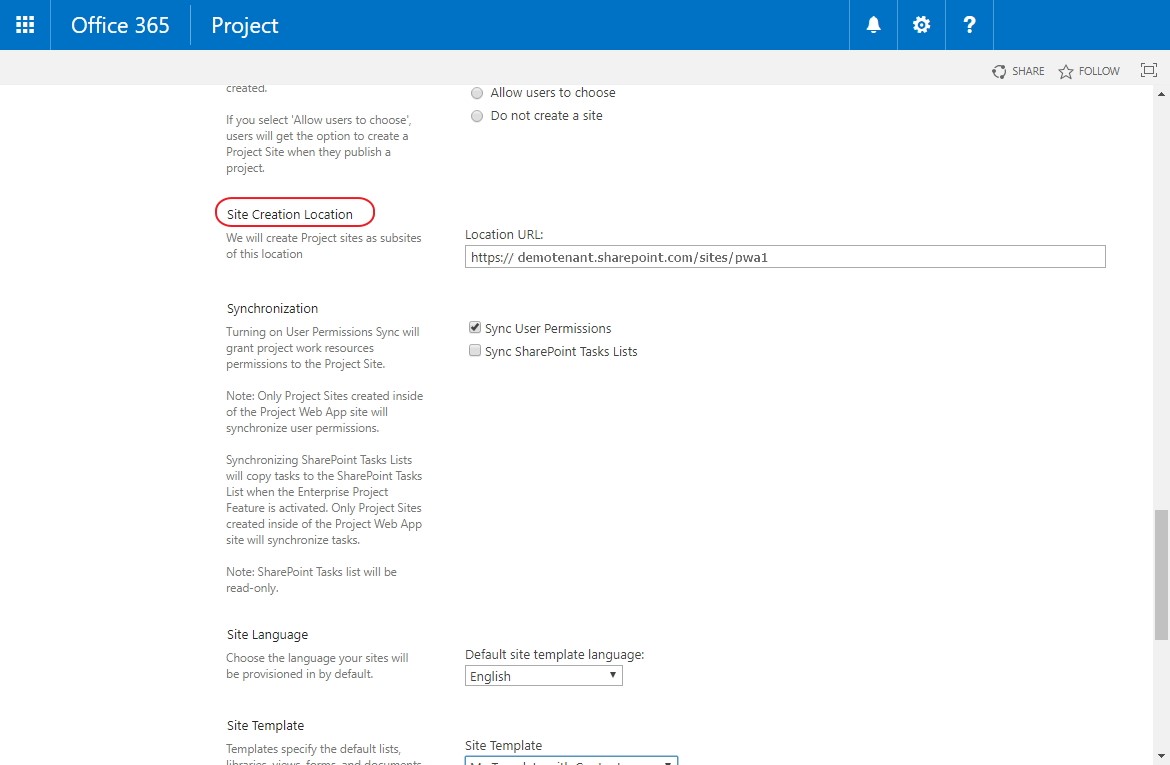1170x765 pixels.
Task: Click the scrollbar up arrow
Action: point(1161,94)
